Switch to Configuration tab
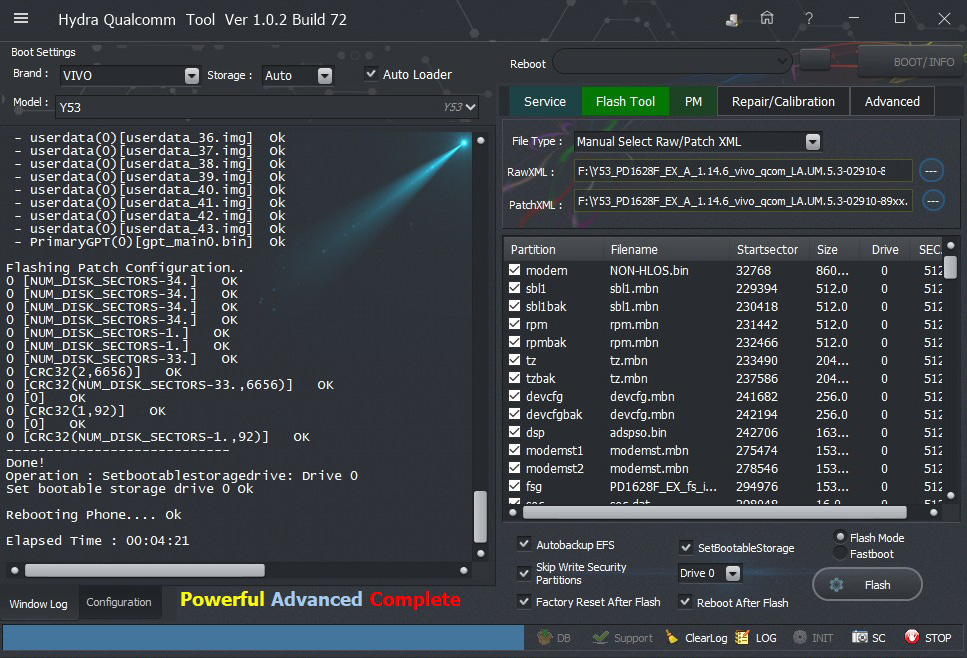Viewport: 967px width, 658px height. [119, 602]
